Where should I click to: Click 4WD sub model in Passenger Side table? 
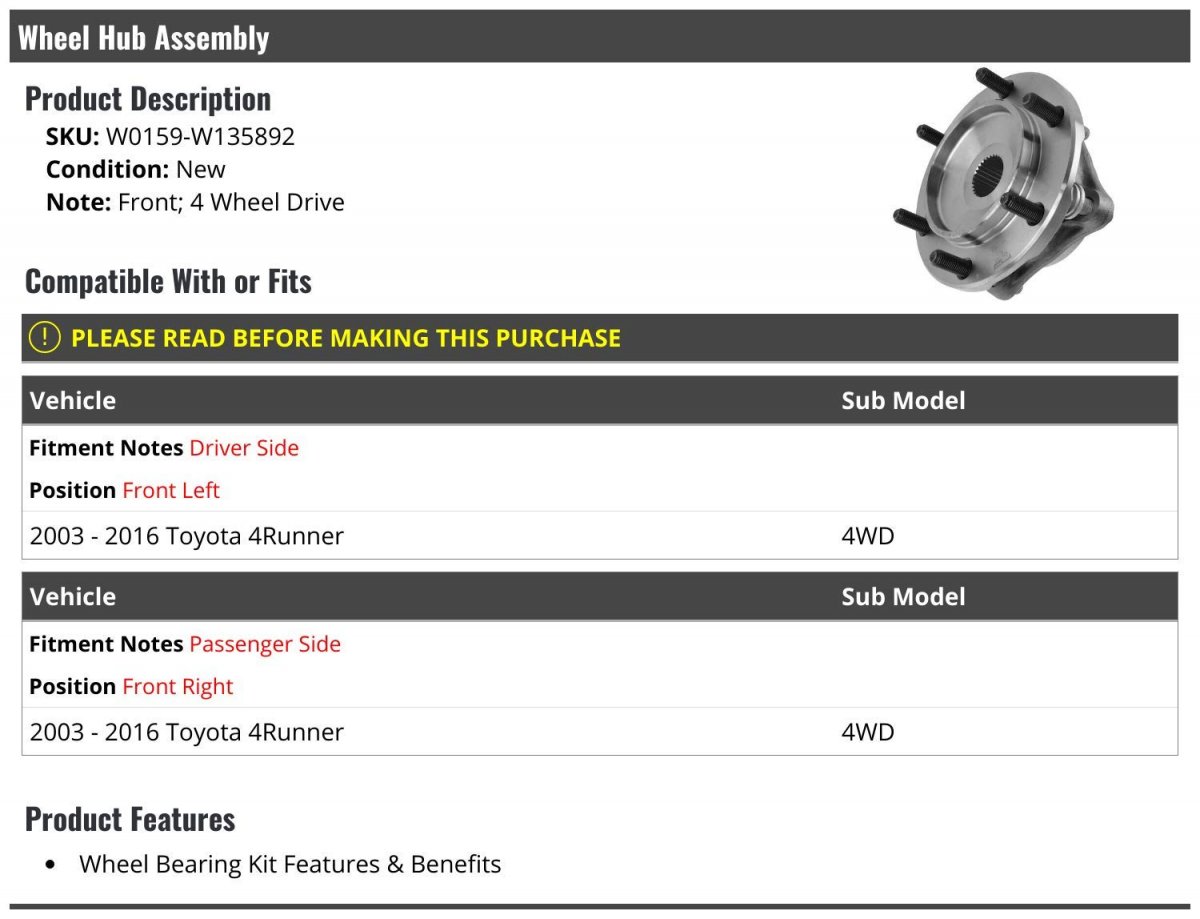click(x=868, y=732)
